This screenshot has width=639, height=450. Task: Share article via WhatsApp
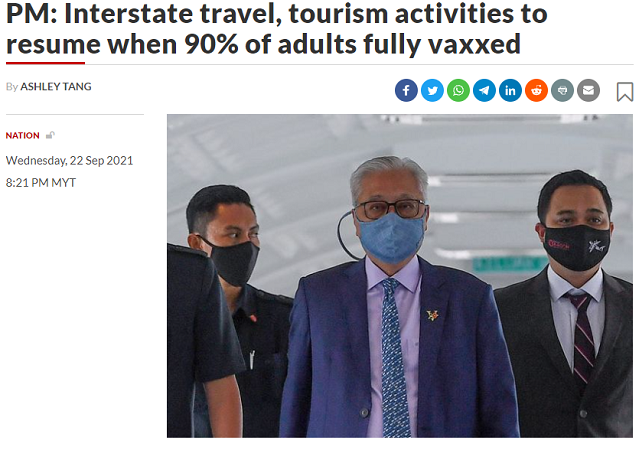click(458, 90)
